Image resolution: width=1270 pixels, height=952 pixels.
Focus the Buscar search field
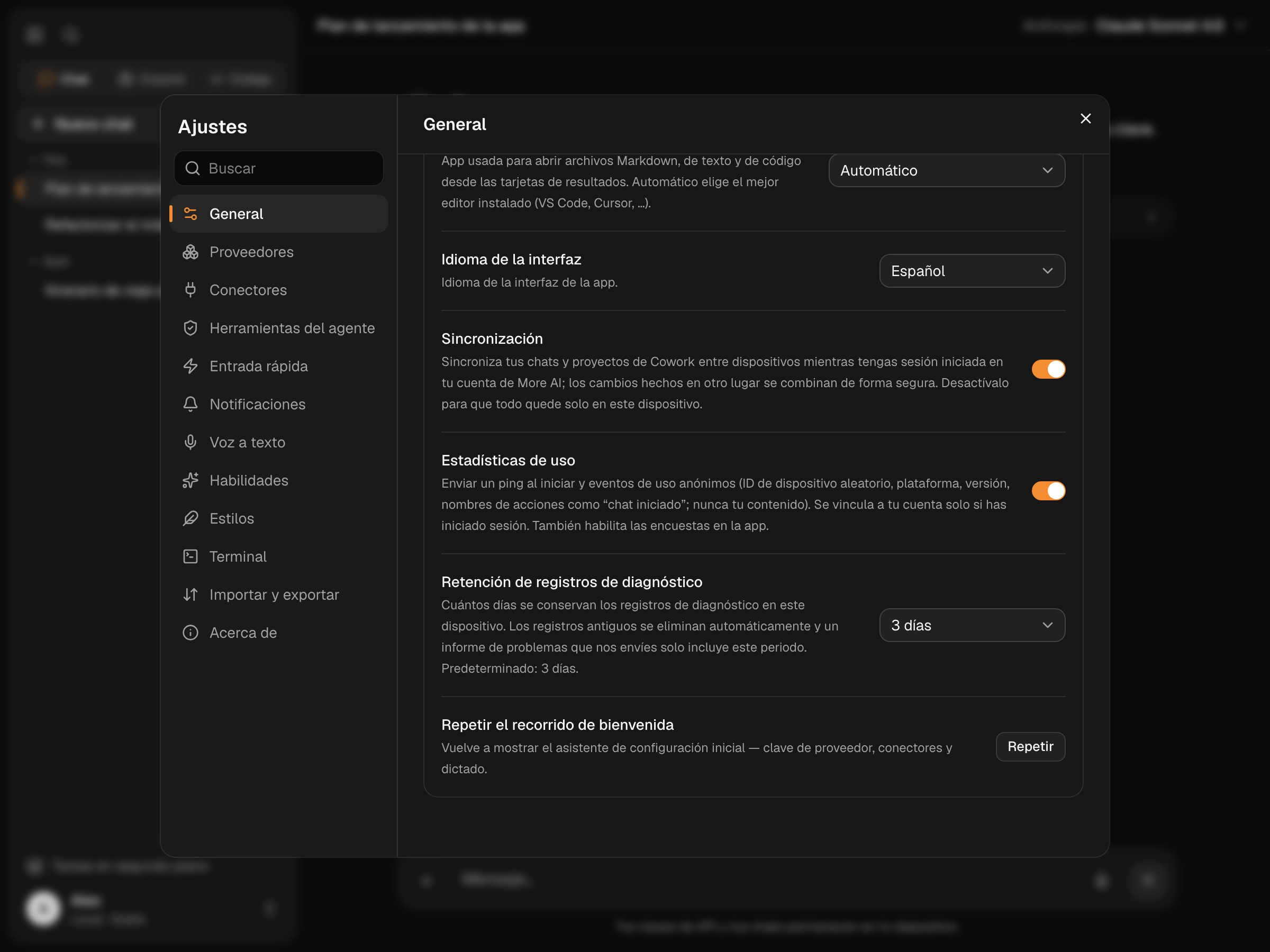pos(278,168)
